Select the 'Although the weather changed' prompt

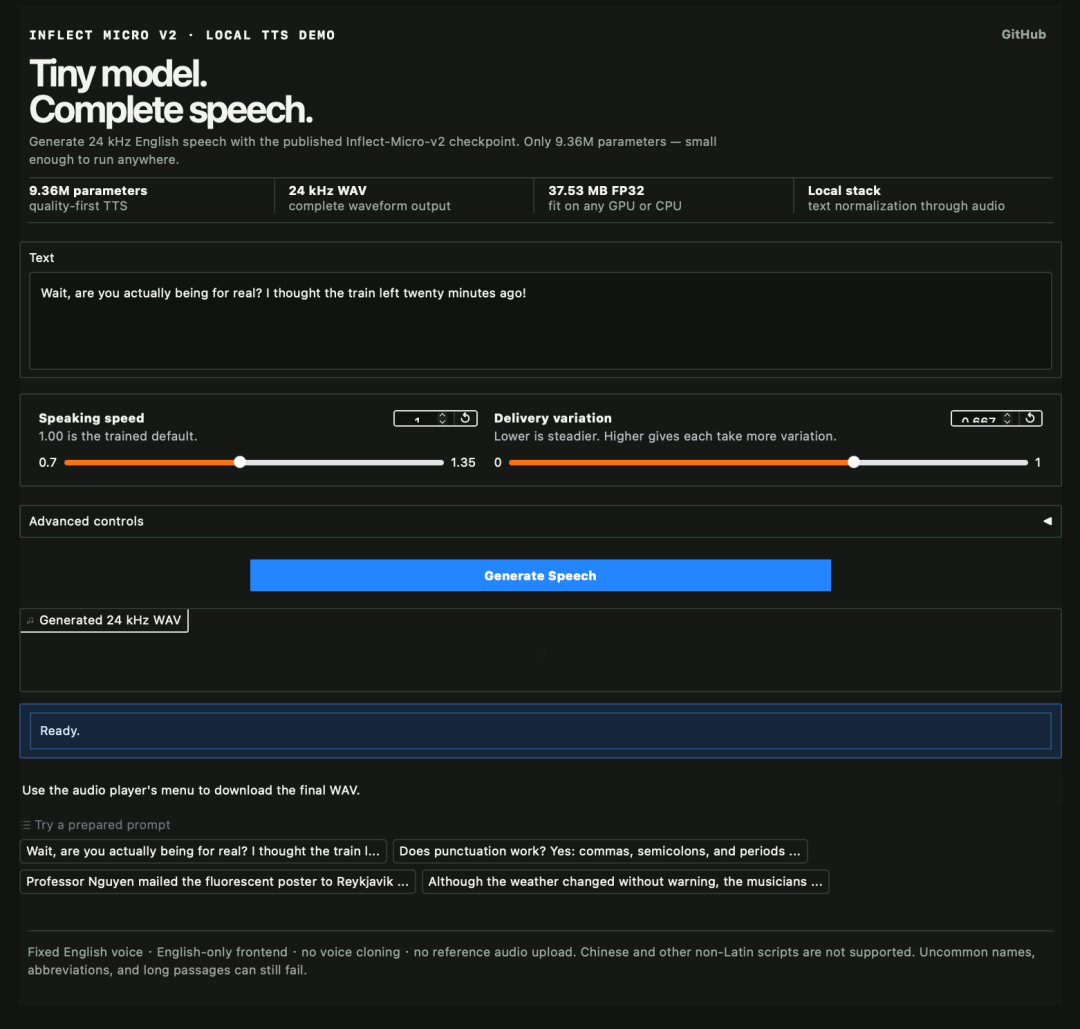[625, 882]
